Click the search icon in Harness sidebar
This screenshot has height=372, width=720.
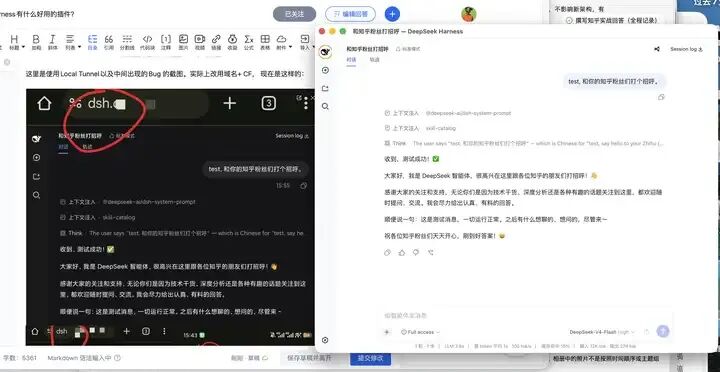(326, 107)
